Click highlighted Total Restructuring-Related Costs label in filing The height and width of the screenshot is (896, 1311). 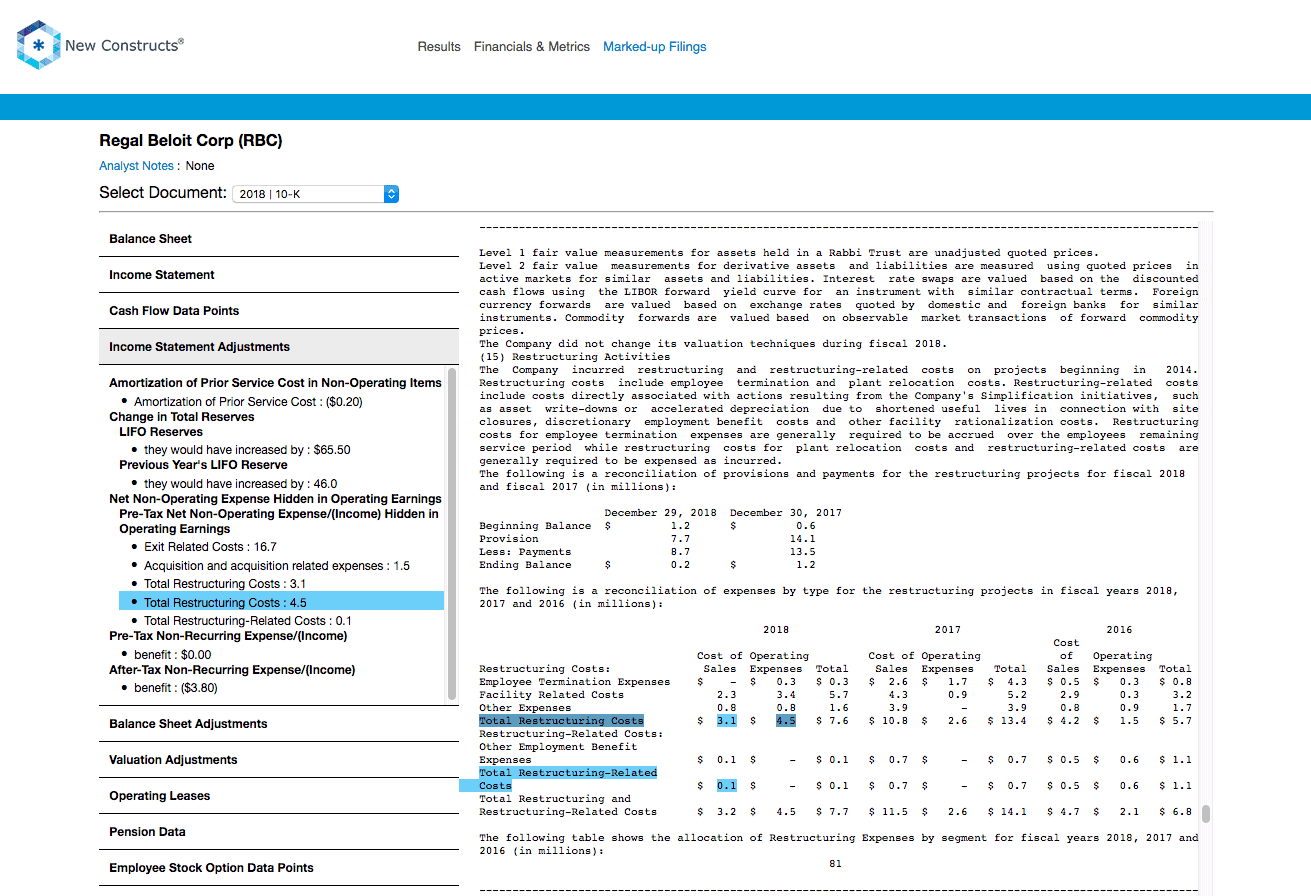(568, 773)
